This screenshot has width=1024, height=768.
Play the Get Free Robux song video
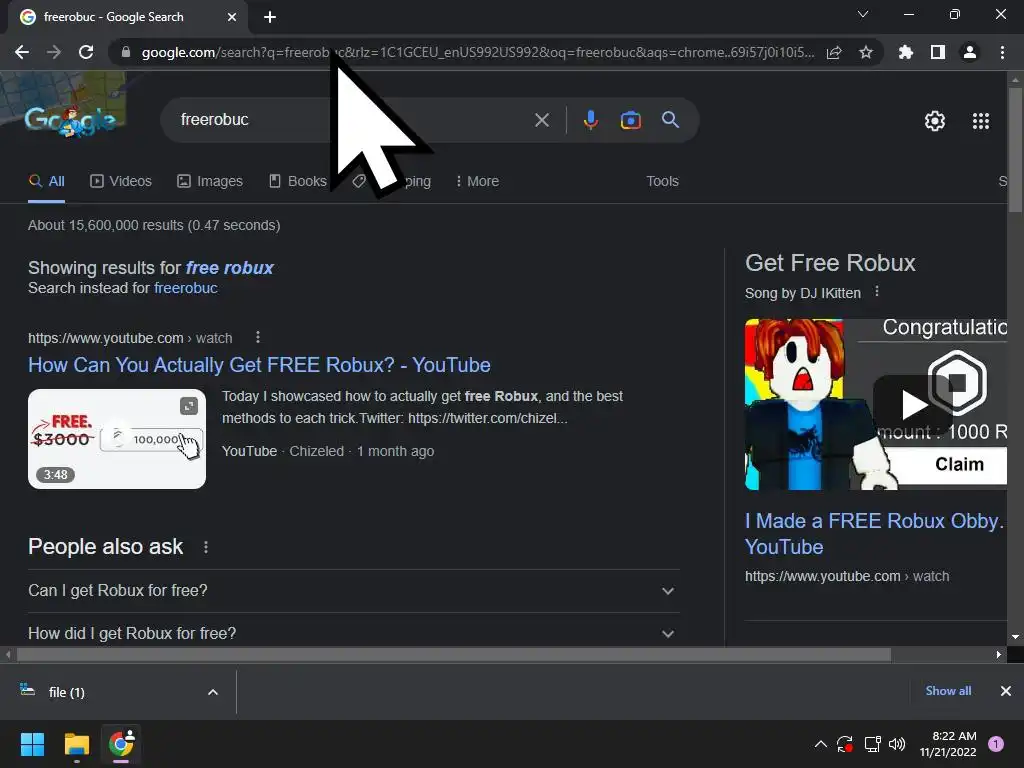914,404
